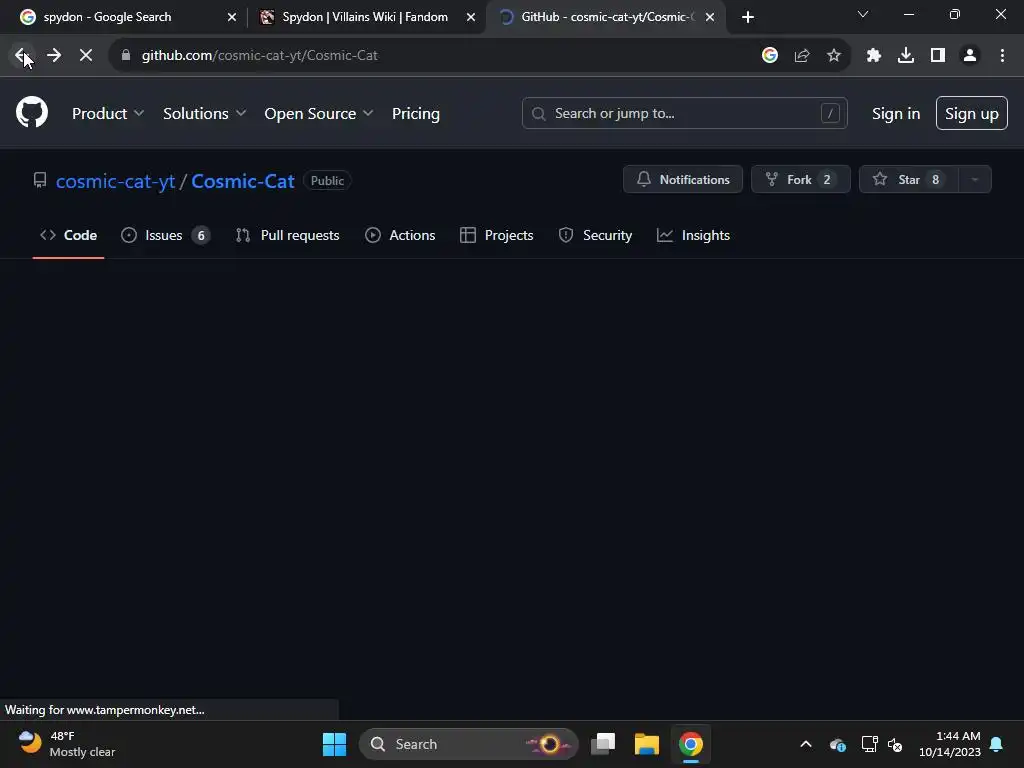Click the Sign up button
The image size is (1024, 768).
[x=971, y=113]
